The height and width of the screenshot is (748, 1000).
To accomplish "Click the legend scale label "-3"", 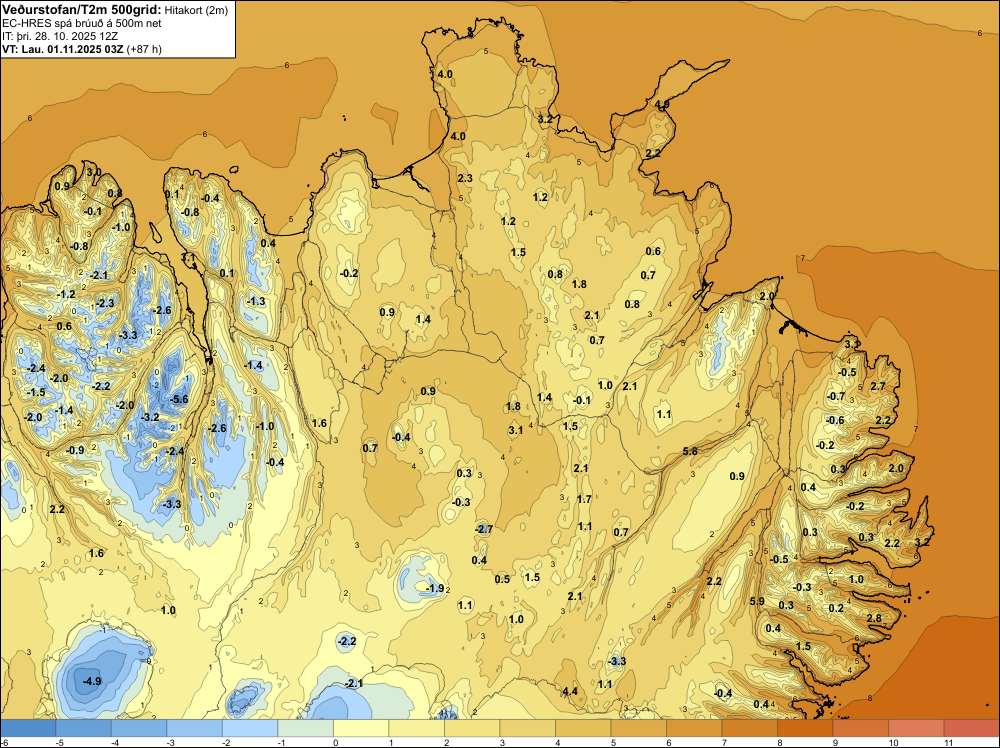I will (x=170, y=742).
